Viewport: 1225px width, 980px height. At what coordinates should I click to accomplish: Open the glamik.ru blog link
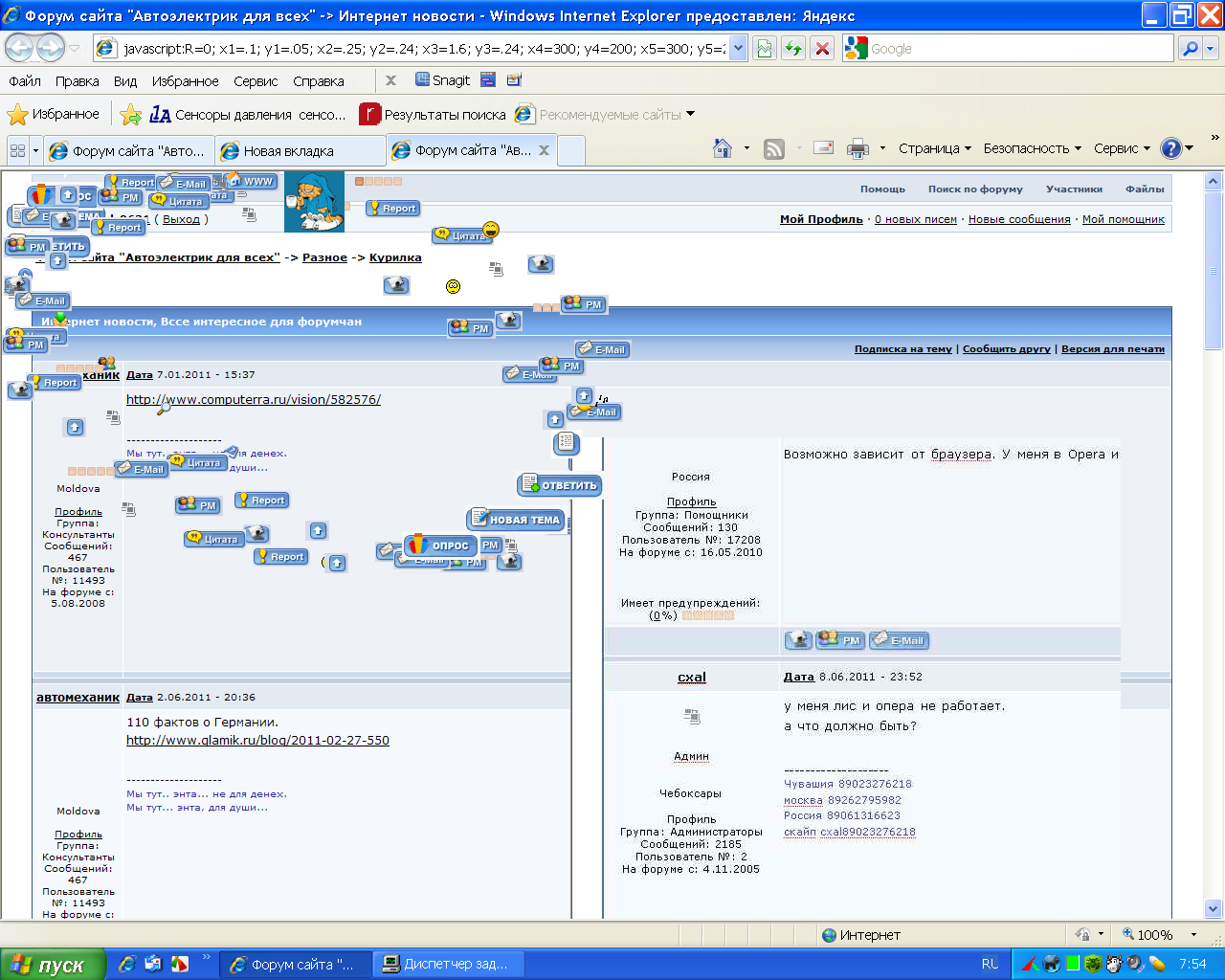257,740
